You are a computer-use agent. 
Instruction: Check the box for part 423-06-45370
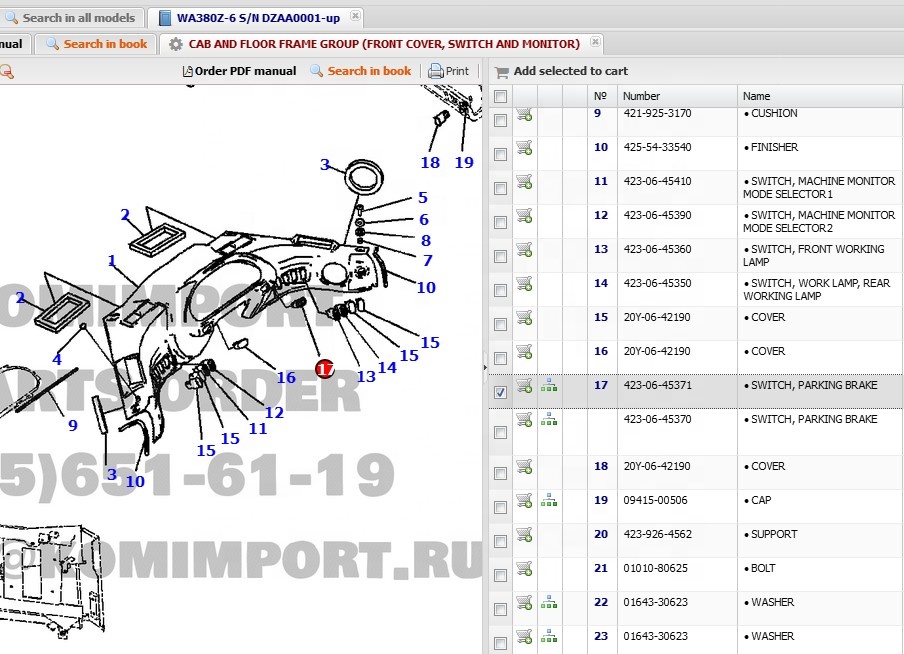tap(500, 433)
